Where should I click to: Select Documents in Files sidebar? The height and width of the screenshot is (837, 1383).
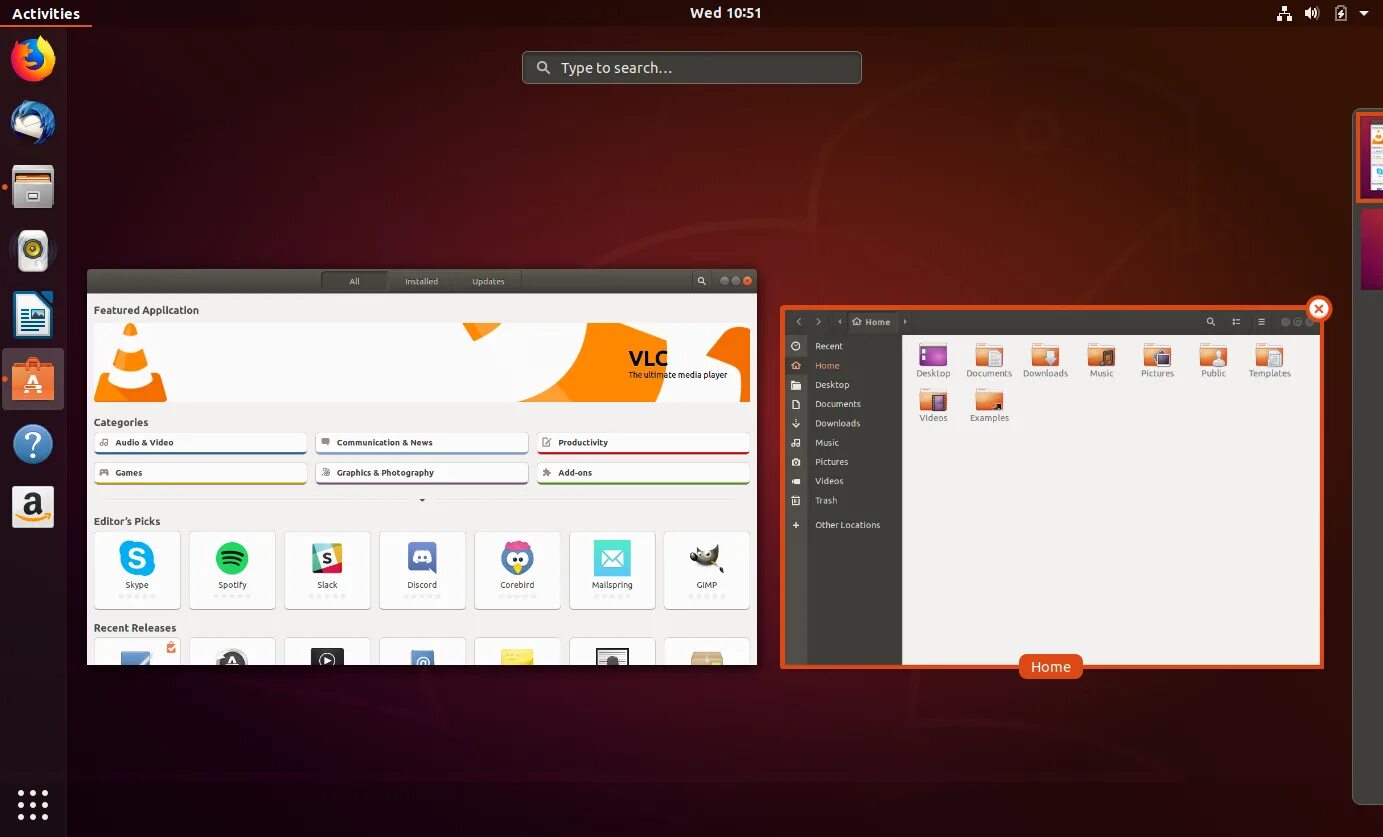(845, 404)
